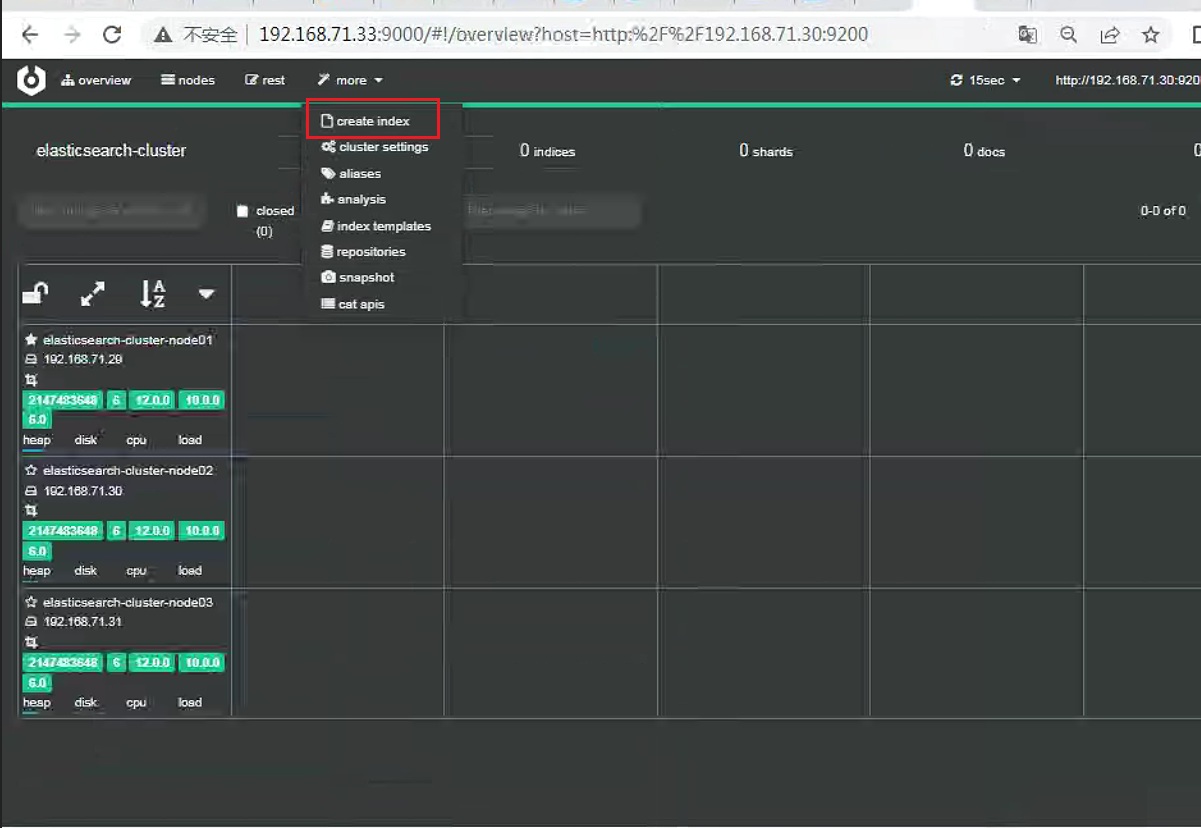The height and width of the screenshot is (828, 1201).
Task: Click the Cerebro logo icon
Action: coord(32,80)
